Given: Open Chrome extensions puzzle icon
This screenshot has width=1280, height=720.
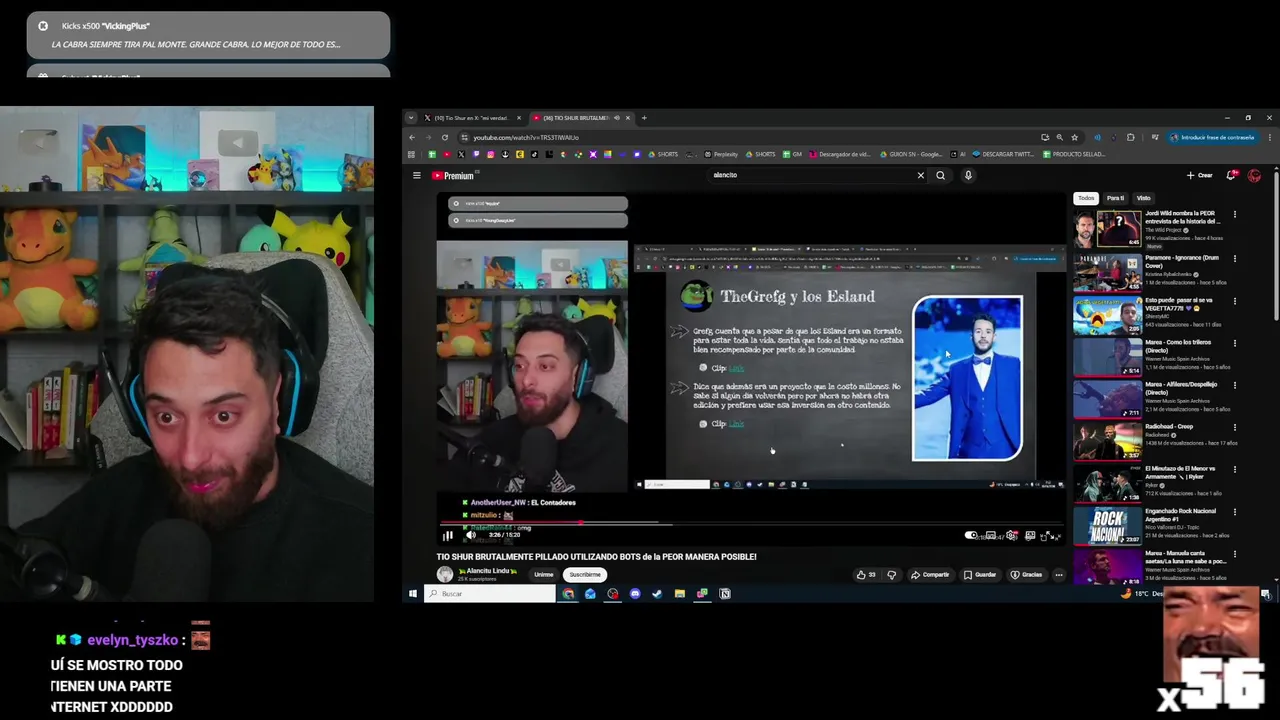Looking at the screenshot, I should pos(1131,137).
